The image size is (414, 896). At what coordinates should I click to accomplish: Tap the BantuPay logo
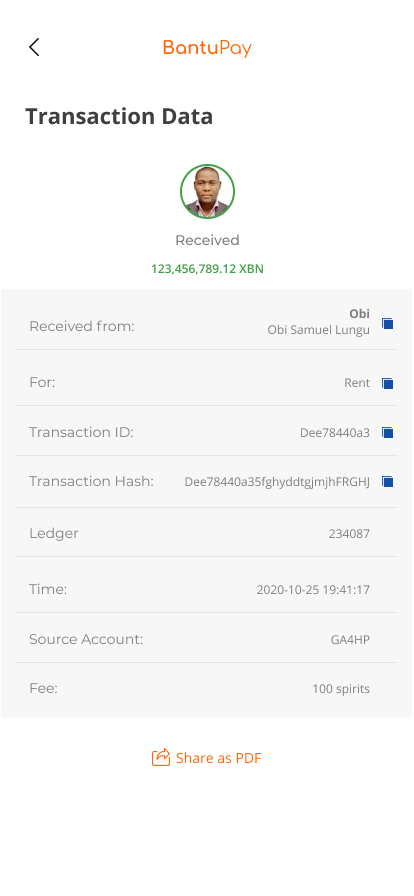(x=207, y=48)
